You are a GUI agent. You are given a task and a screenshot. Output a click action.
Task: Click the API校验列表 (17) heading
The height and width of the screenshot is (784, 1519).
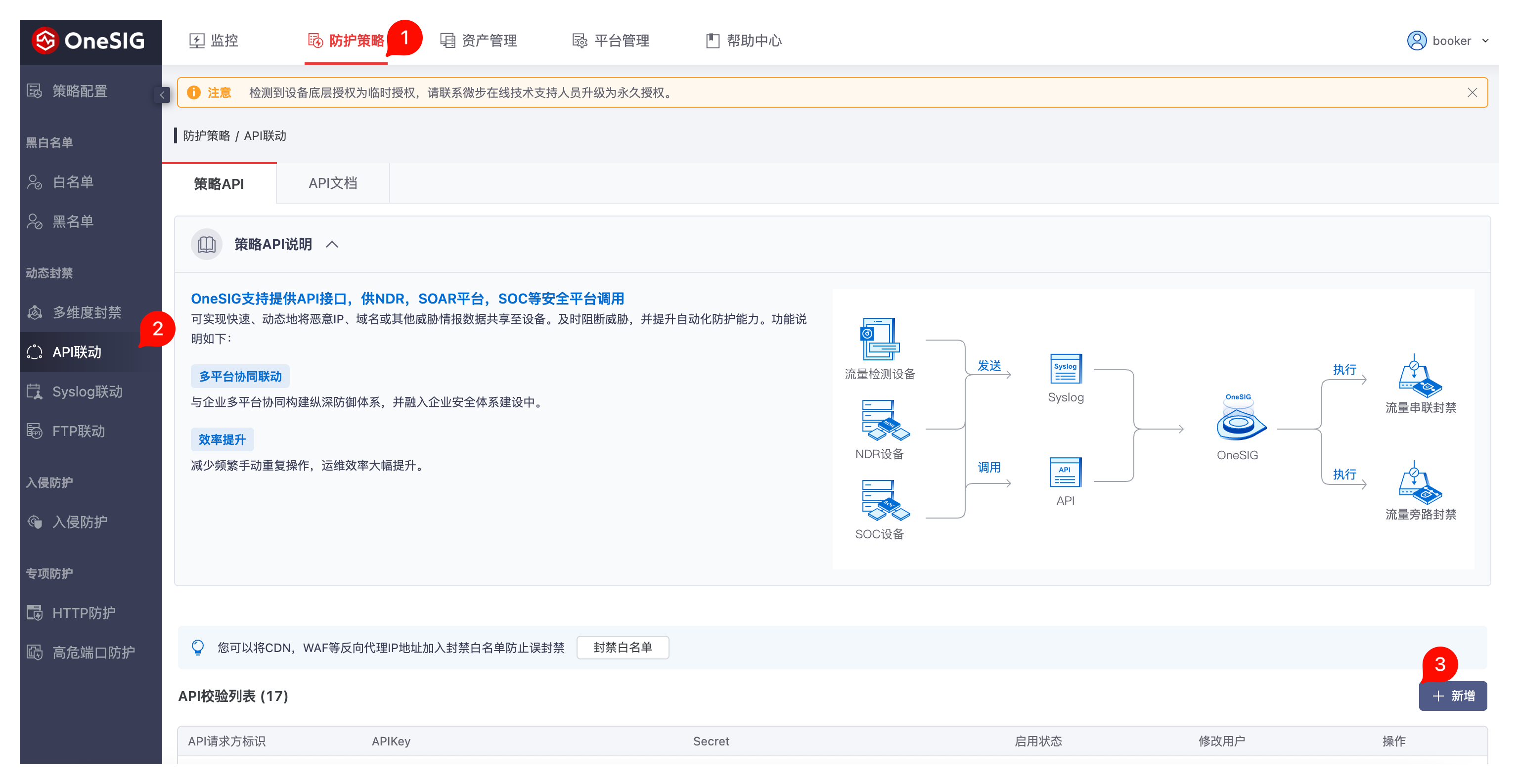pyautogui.click(x=233, y=696)
